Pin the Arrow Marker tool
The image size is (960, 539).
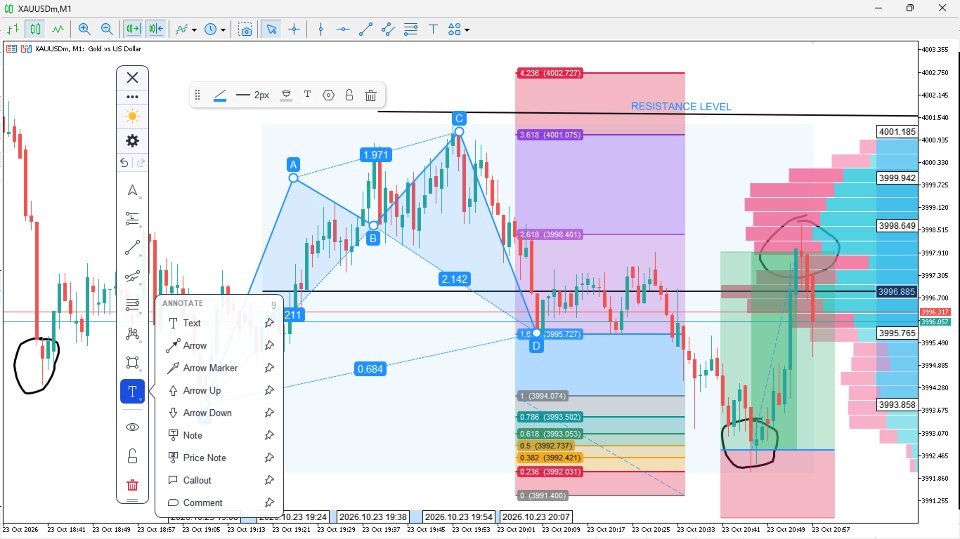click(269, 368)
